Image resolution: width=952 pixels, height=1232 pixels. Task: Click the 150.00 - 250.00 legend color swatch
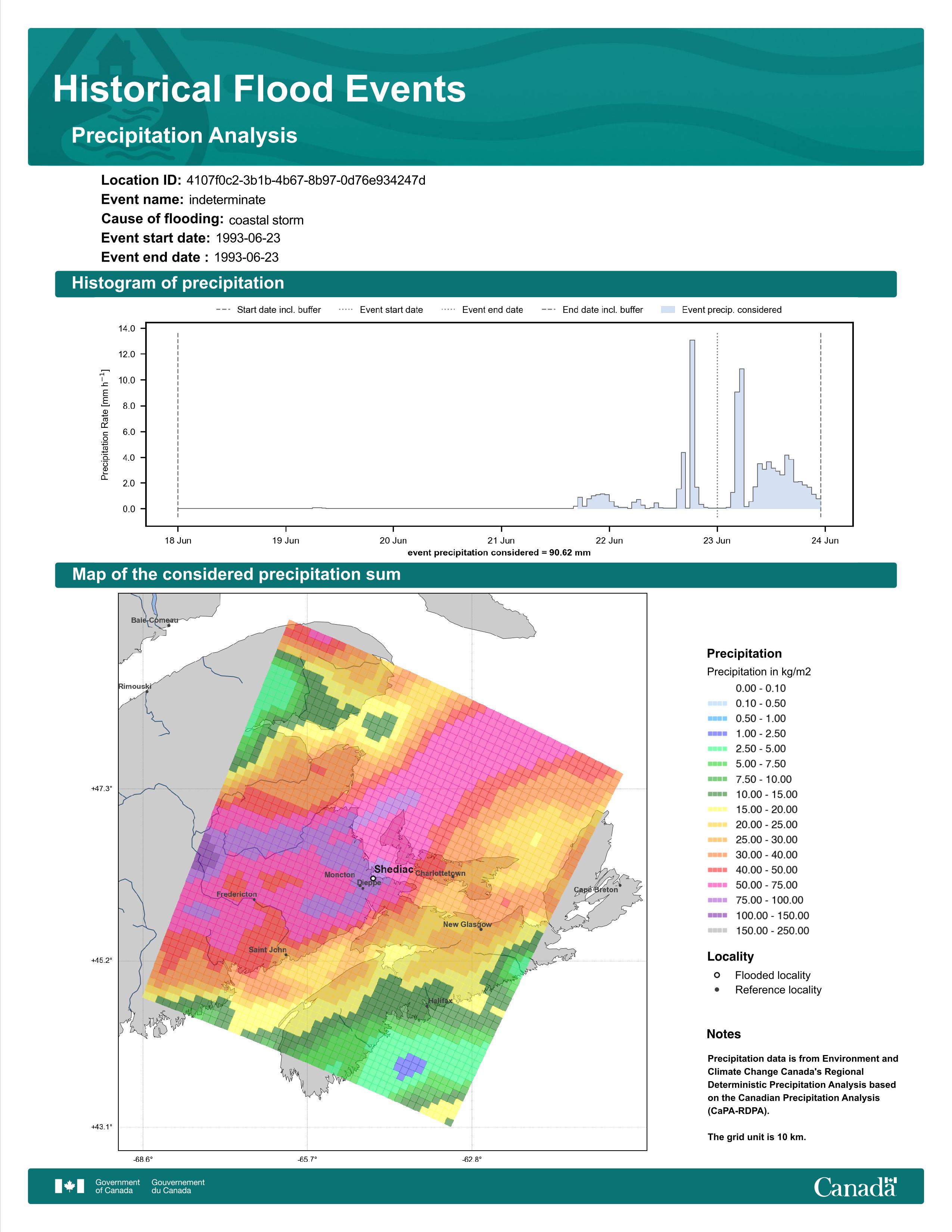(717, 931)
